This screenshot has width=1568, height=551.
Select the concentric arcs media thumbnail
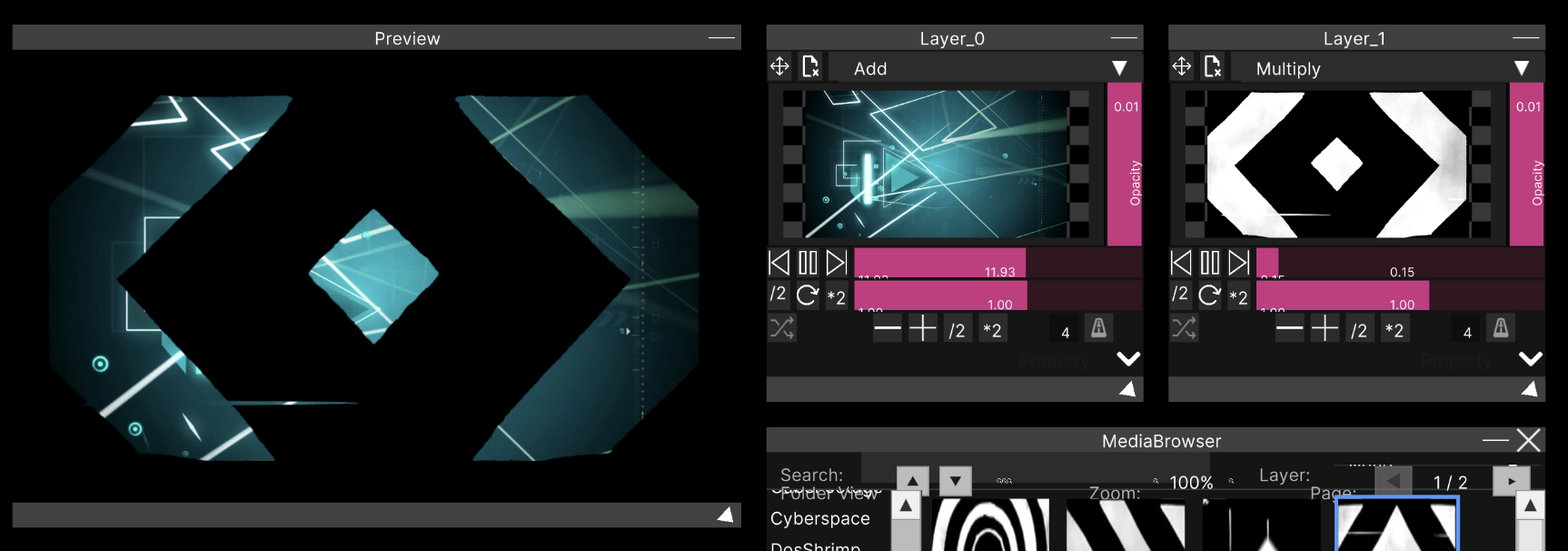[x=990, y=525]
